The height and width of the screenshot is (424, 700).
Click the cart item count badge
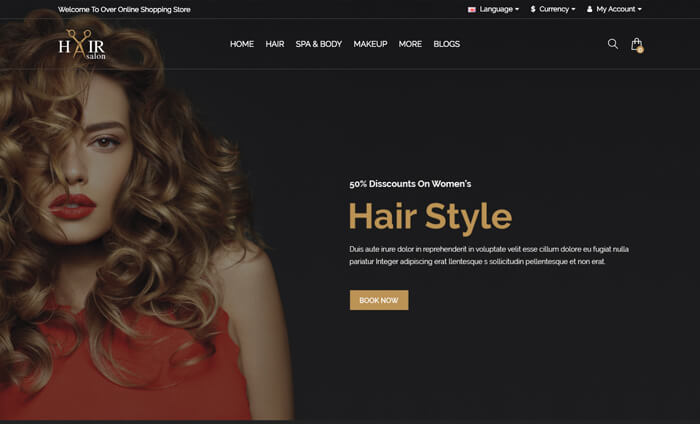tap(640, 49)
